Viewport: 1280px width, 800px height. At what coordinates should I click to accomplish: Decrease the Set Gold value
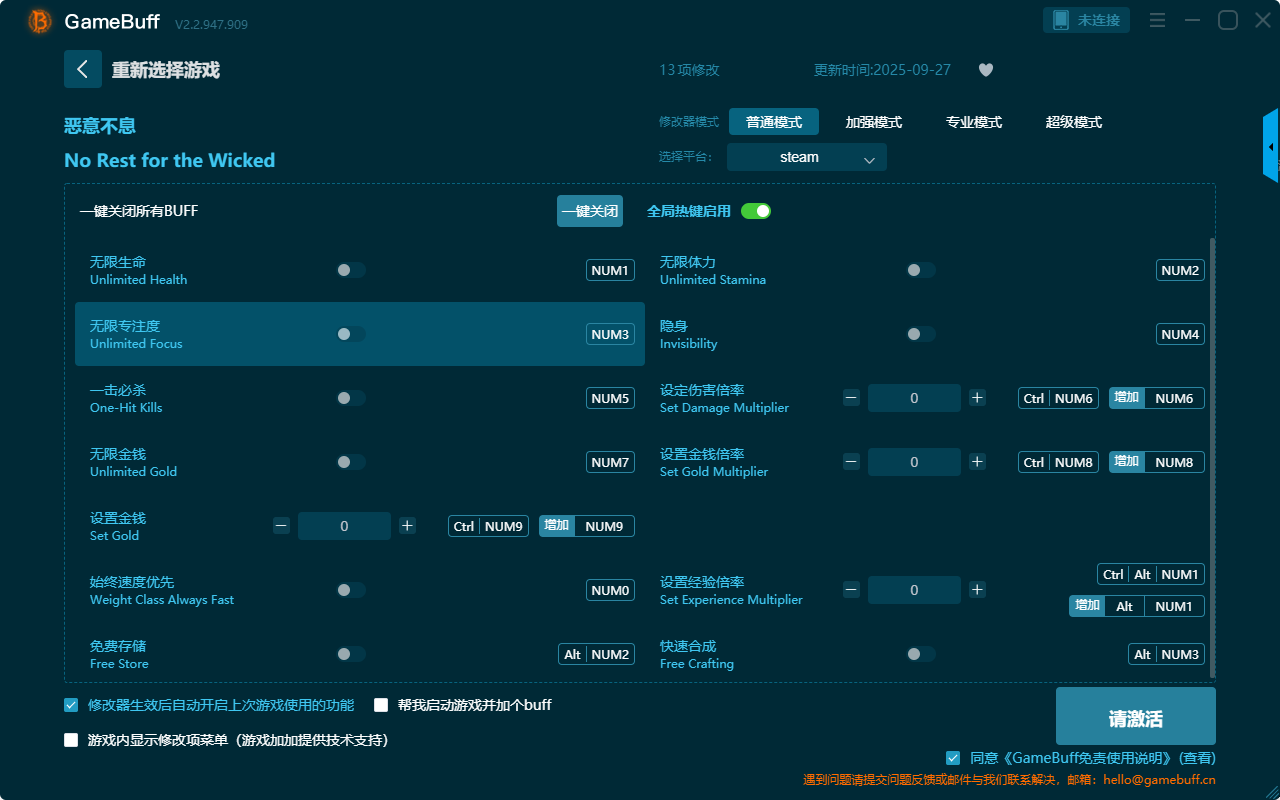281,526
